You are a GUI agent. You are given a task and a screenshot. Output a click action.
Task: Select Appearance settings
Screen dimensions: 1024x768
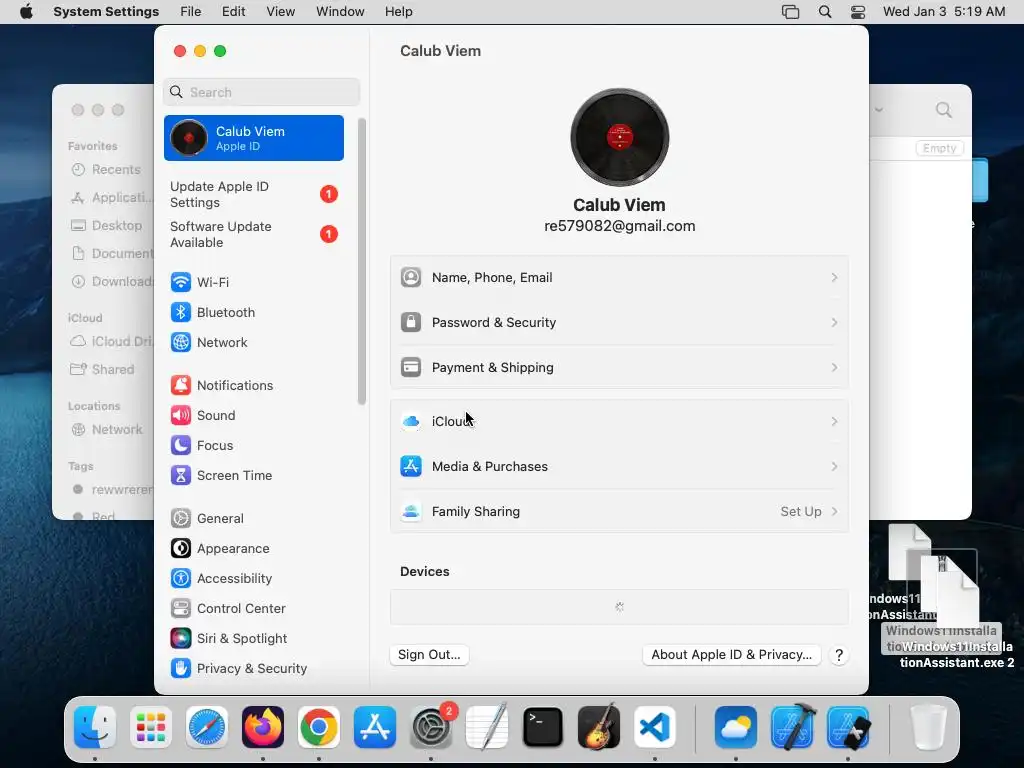(x=220, y=549)
